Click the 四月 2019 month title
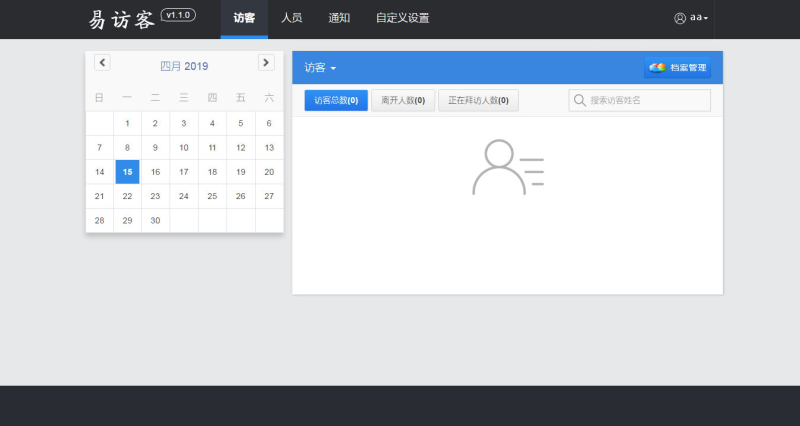Viewport: 800px width, 426px height. pyautogui.click(x=184, y=66)
